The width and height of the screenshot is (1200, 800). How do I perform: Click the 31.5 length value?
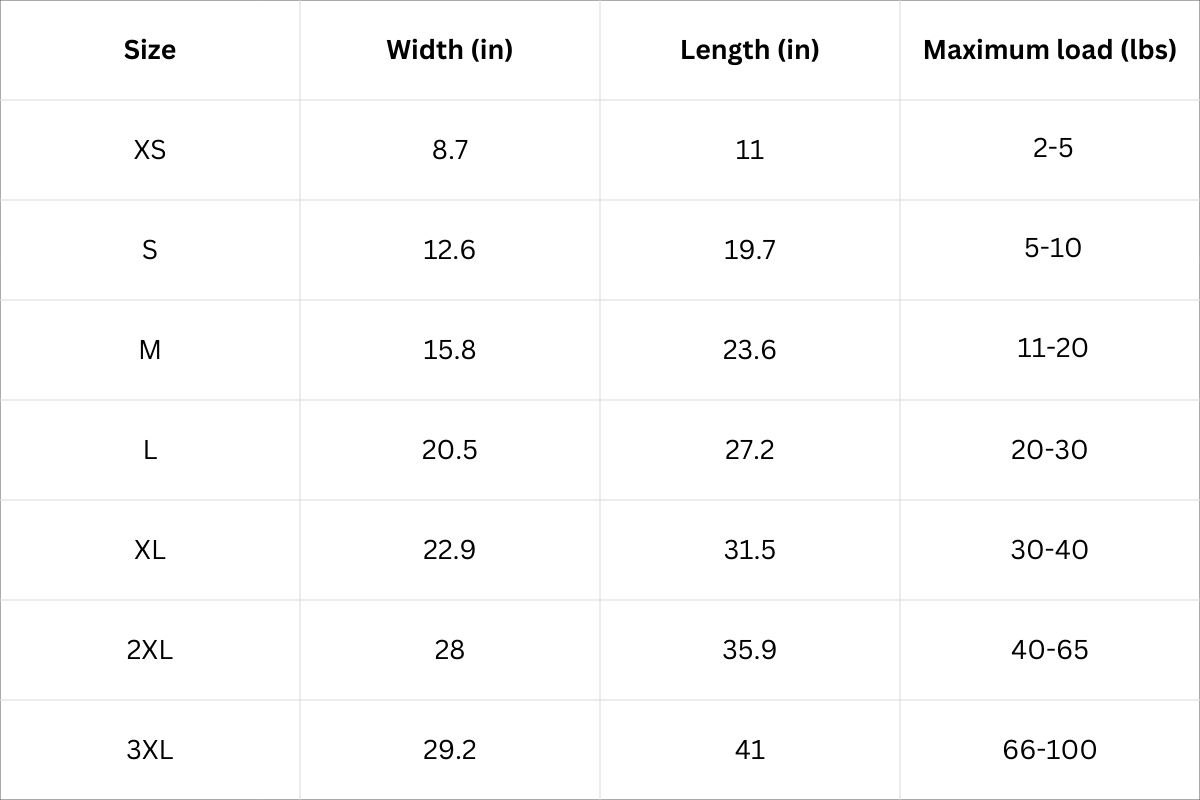click(750, 550)
